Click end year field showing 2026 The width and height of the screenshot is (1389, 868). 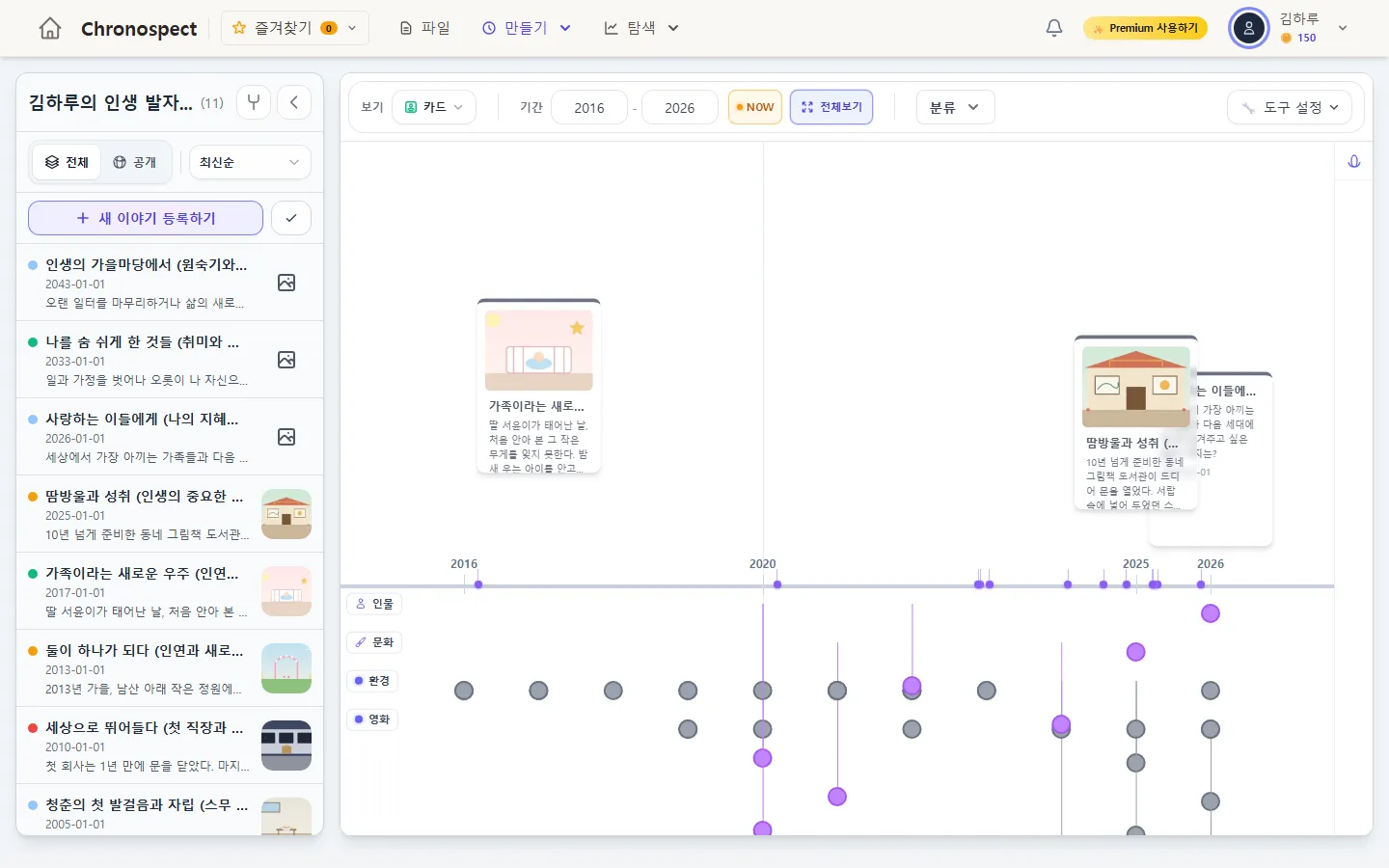[680, 107]
